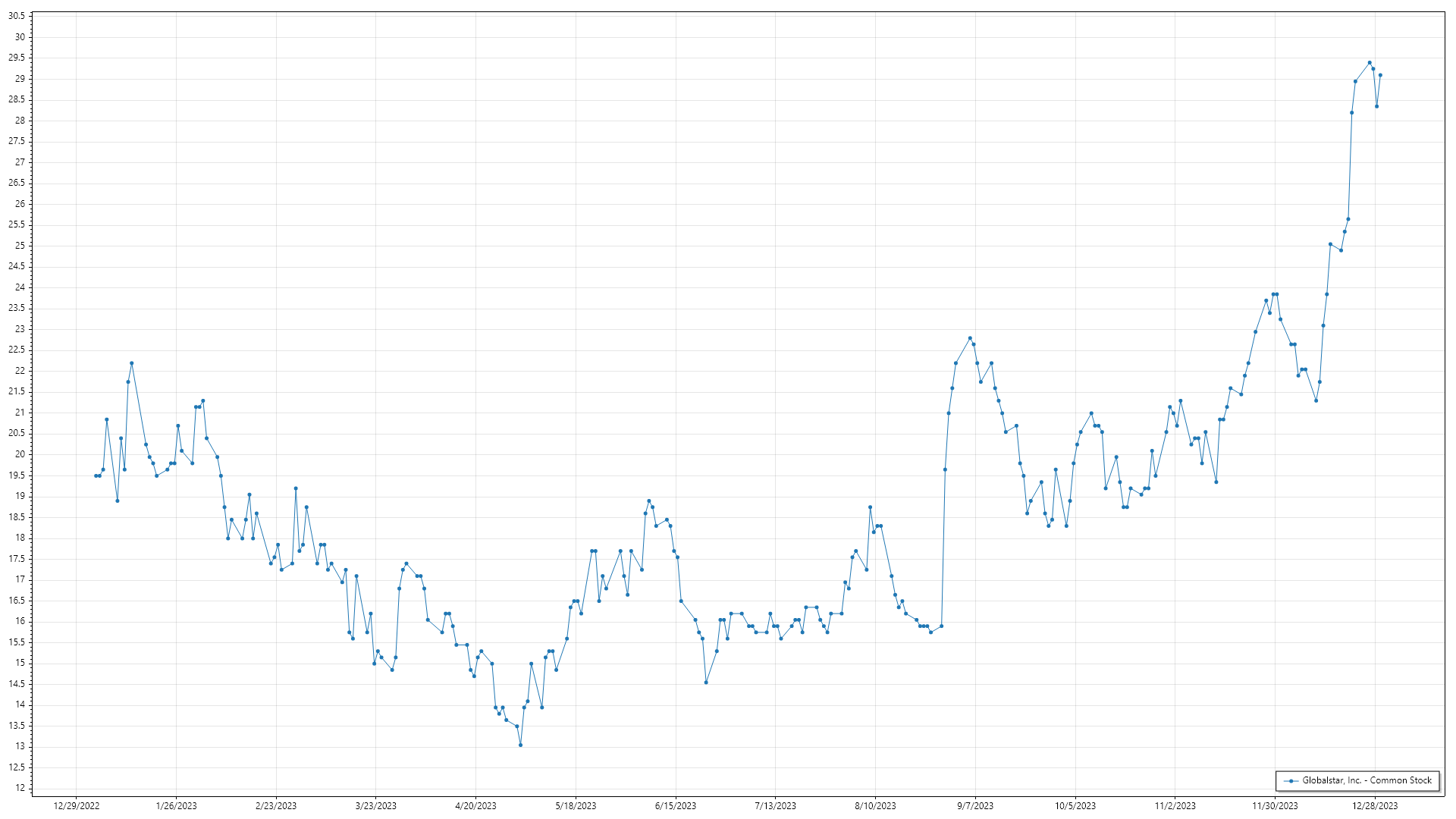Click the 9/7/2023 x-axis date label

(975, 806)
